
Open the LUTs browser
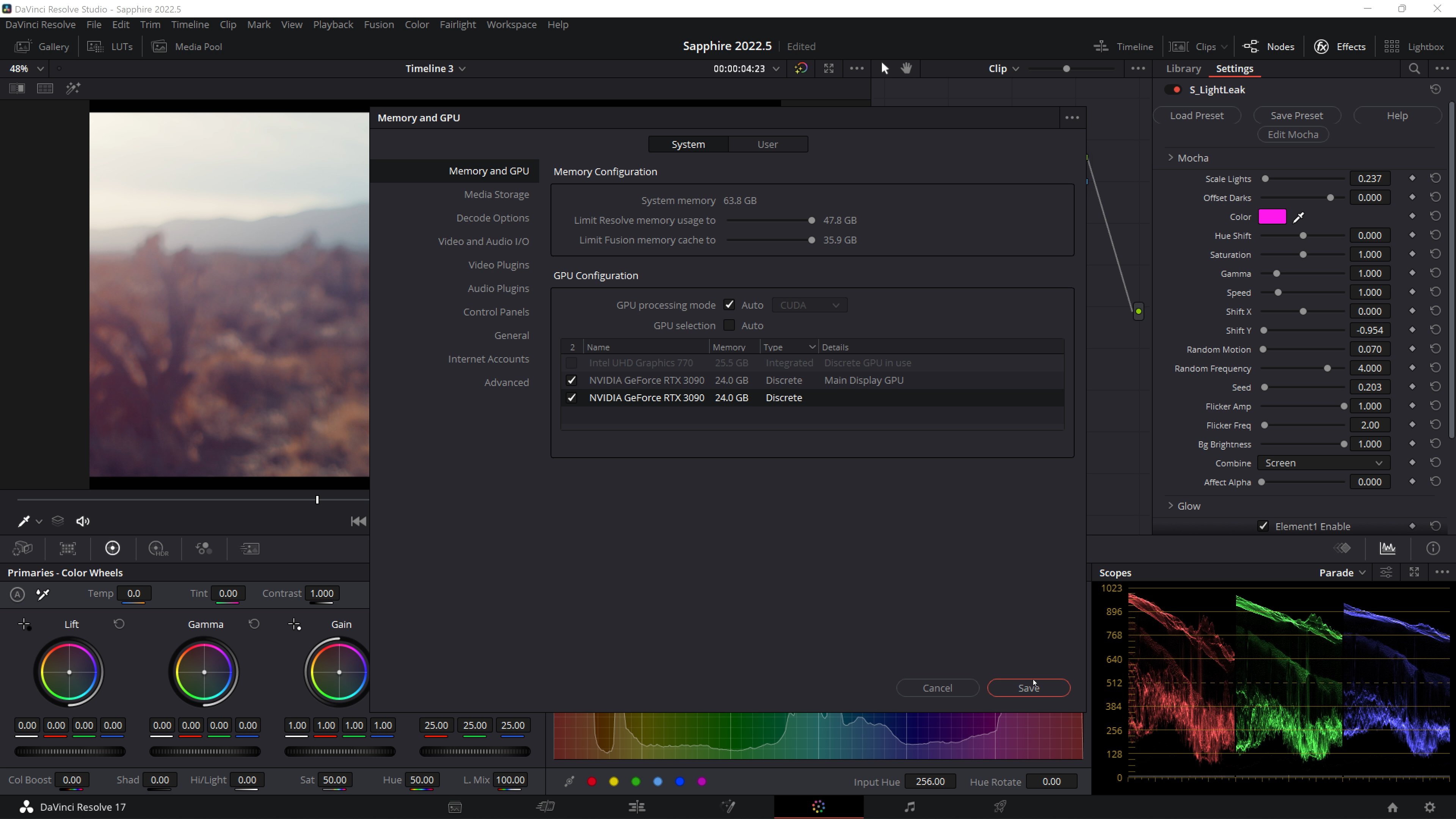[110, 46]
